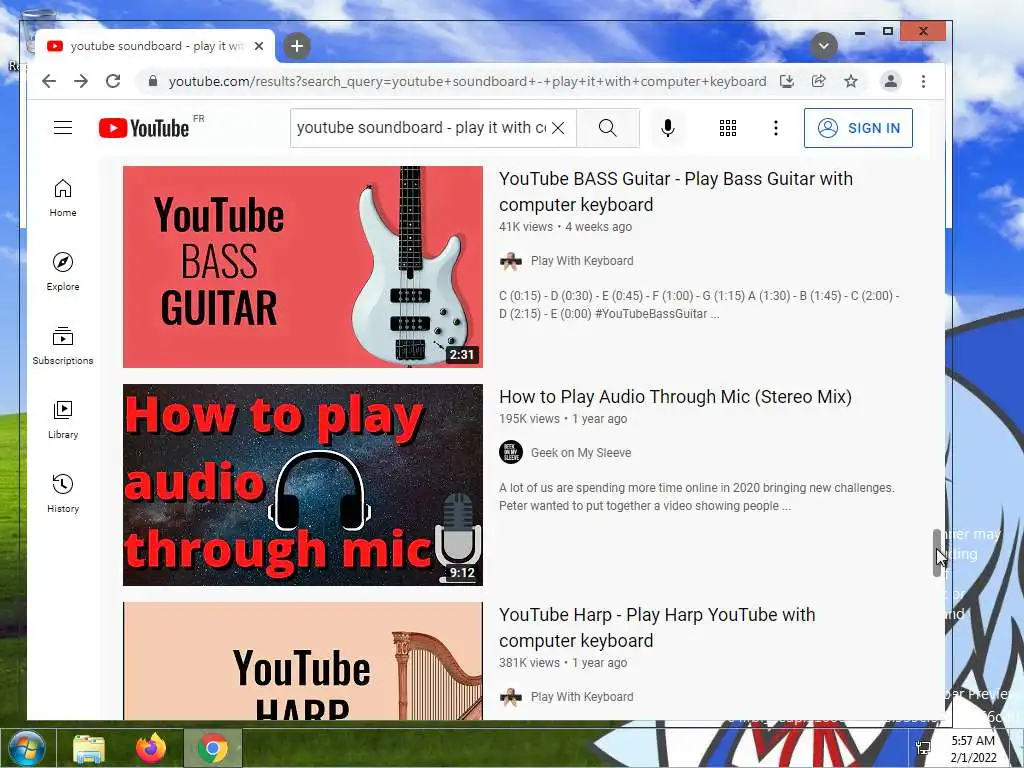Go to YouTube home via logo
Image resolution: width=1024 pixels, height=768 pixels.
[x=144, y=128]
